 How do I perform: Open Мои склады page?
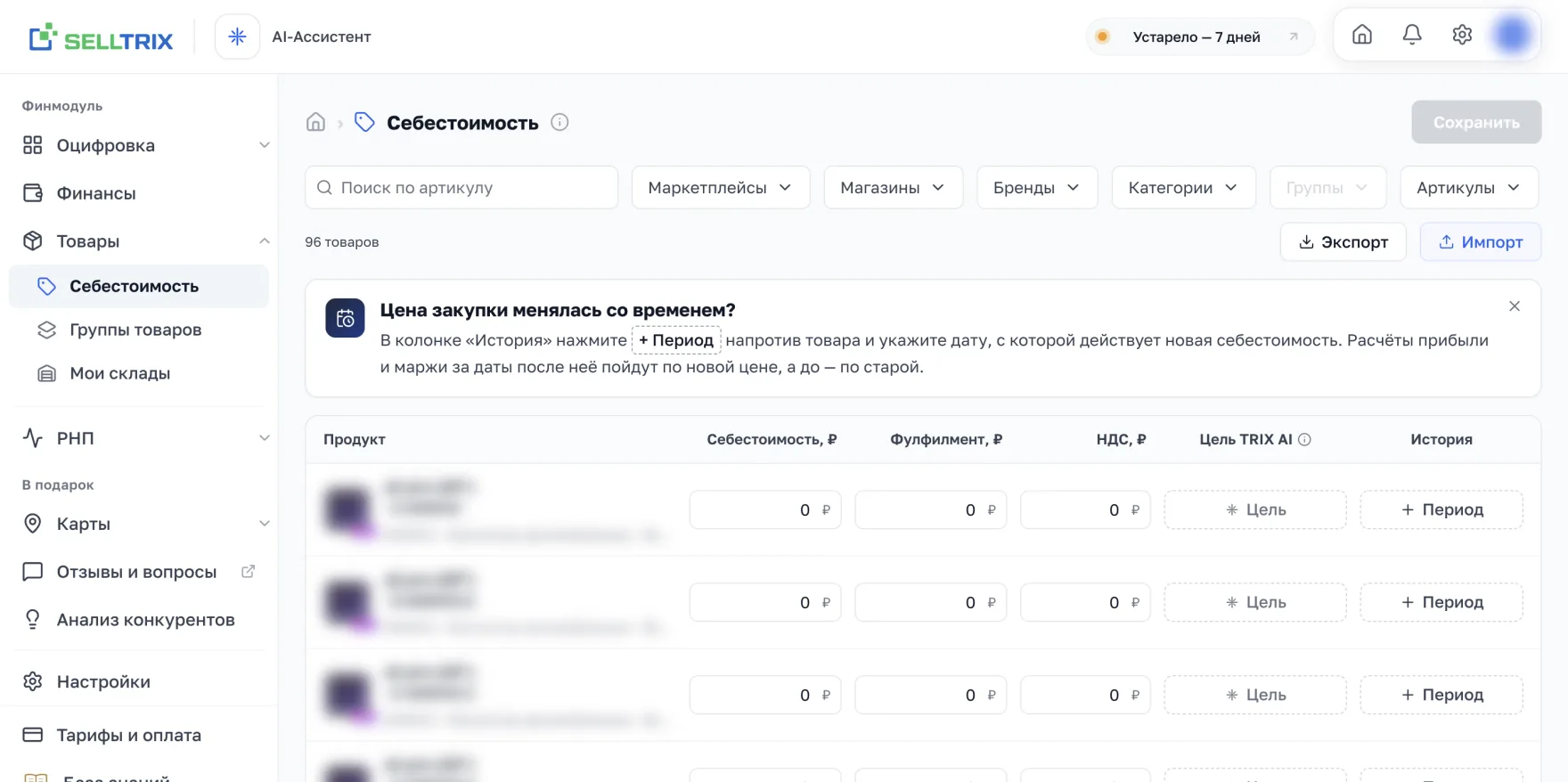tap(139, 373)
